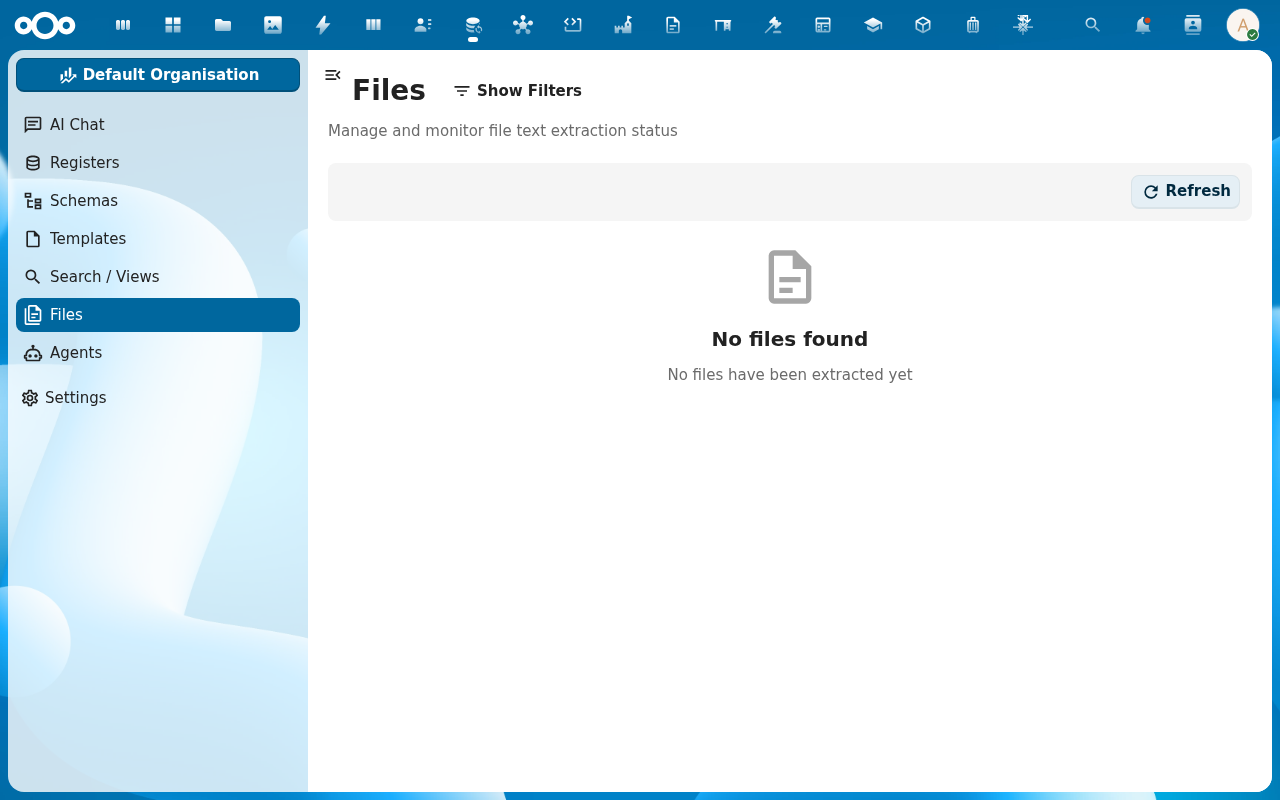Open the code brackets app icon
This screenshot has width=1280, height=800.
click(x=573, y=25)
